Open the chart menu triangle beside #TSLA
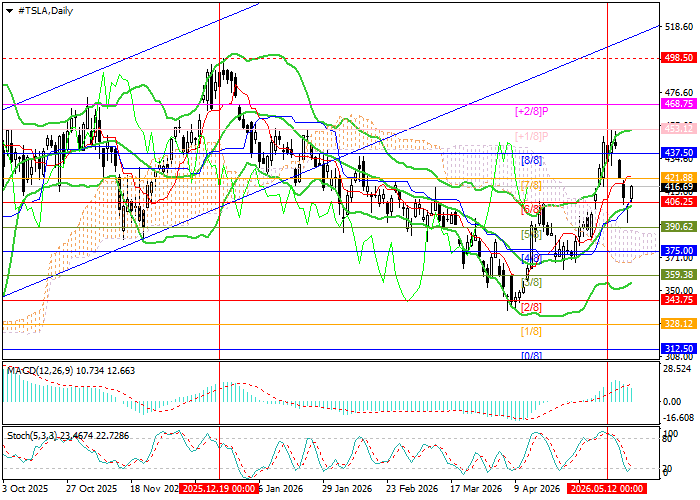700x500 pixels. click(9, 11)
